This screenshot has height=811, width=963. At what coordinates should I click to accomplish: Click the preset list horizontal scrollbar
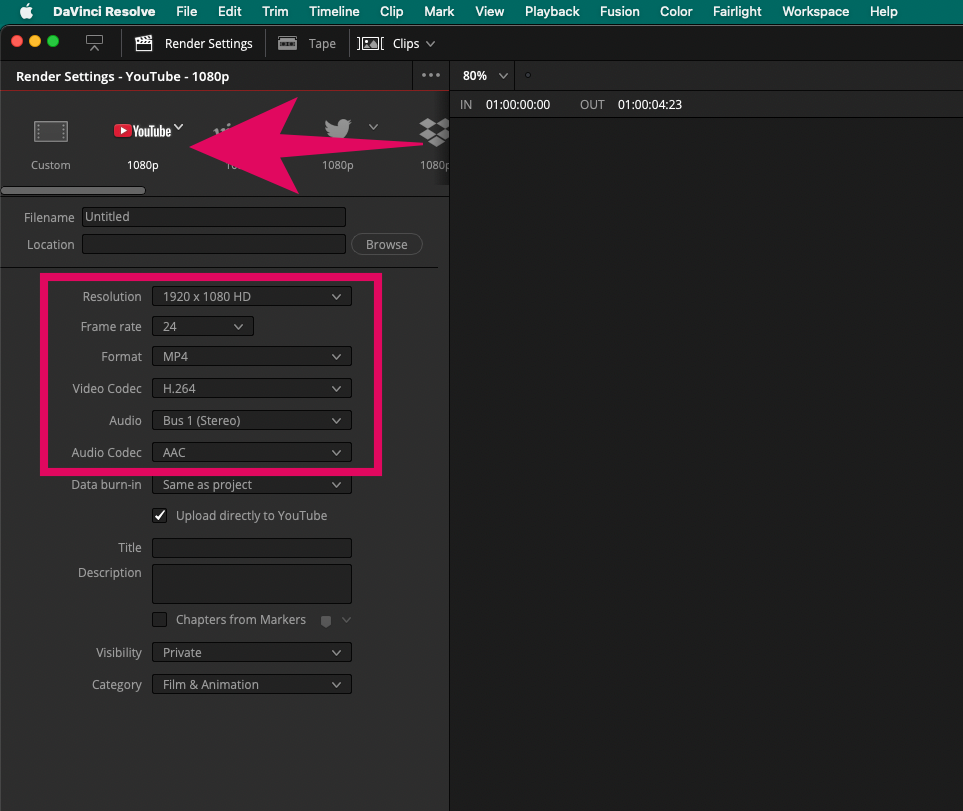click(73, 190)
